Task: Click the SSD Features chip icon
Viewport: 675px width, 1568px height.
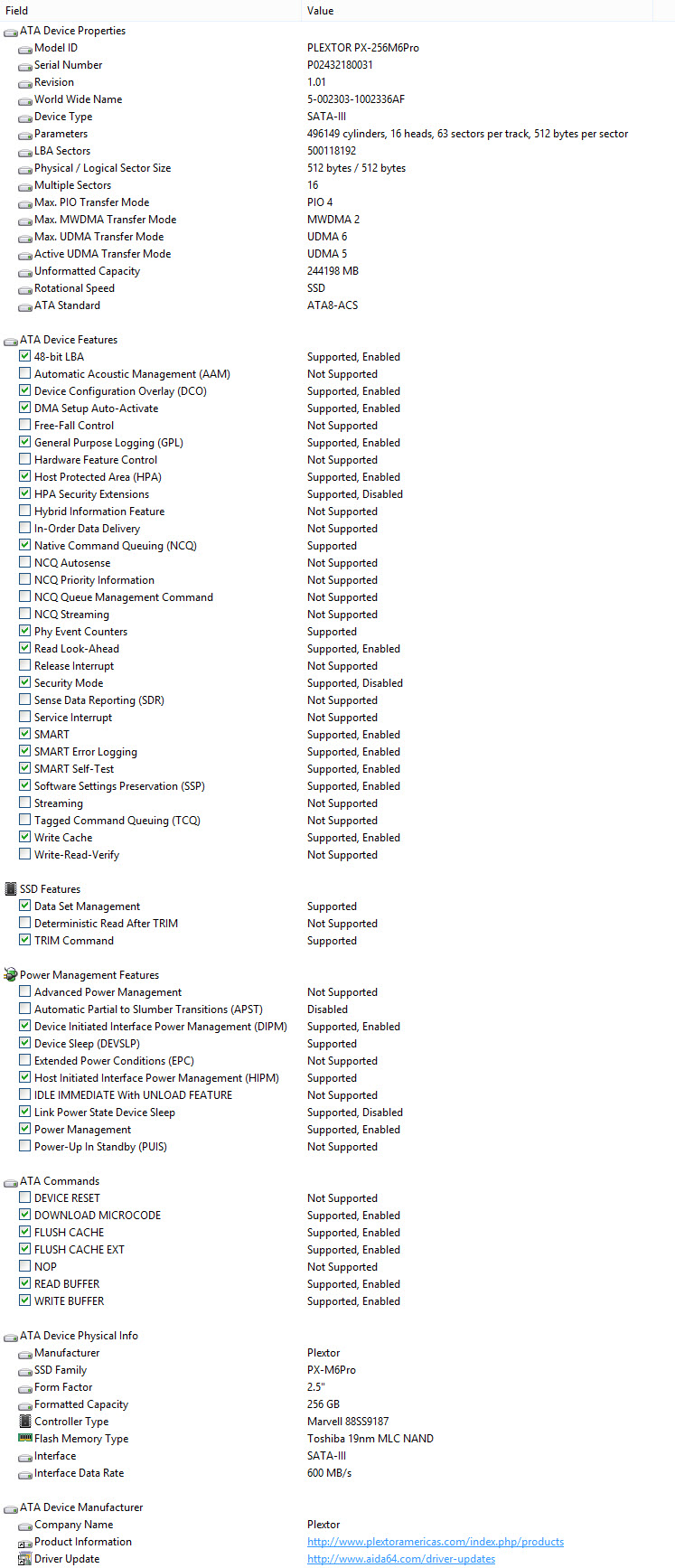Action: [11, 889]
